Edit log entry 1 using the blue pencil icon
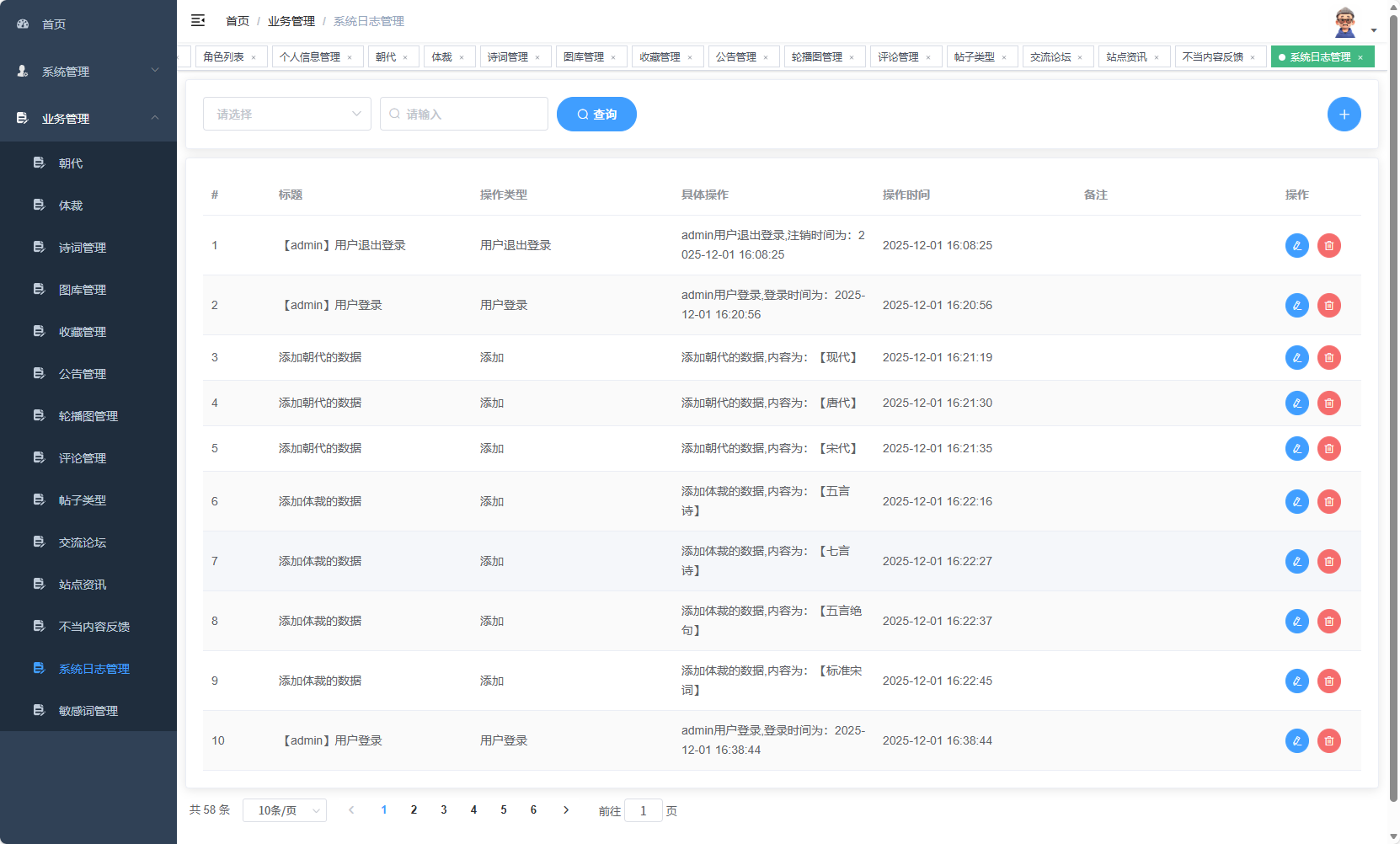The width and height of the screenshot is (1400, 844). (1296, 245)
